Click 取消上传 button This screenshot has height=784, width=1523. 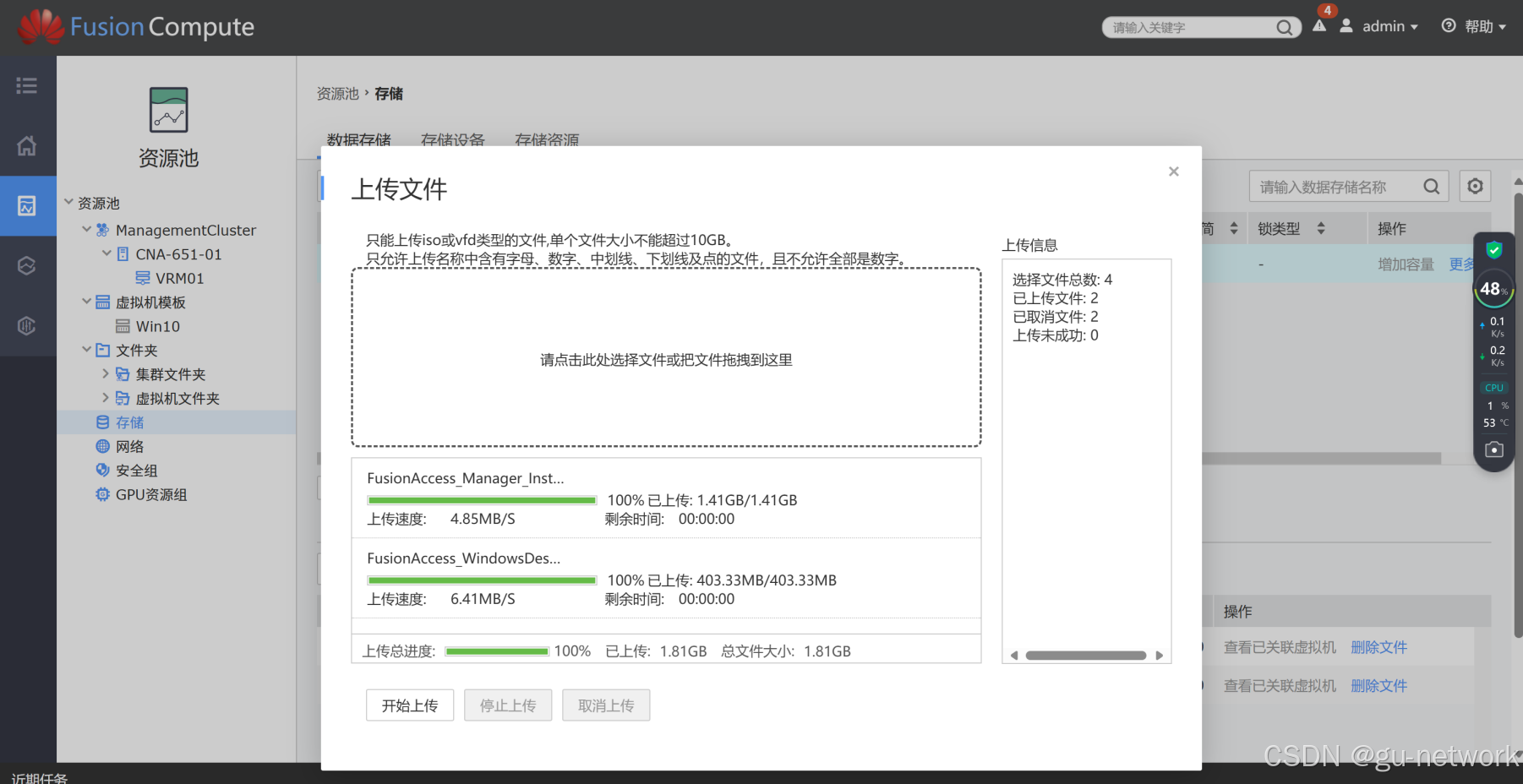(x=606, y=705)
